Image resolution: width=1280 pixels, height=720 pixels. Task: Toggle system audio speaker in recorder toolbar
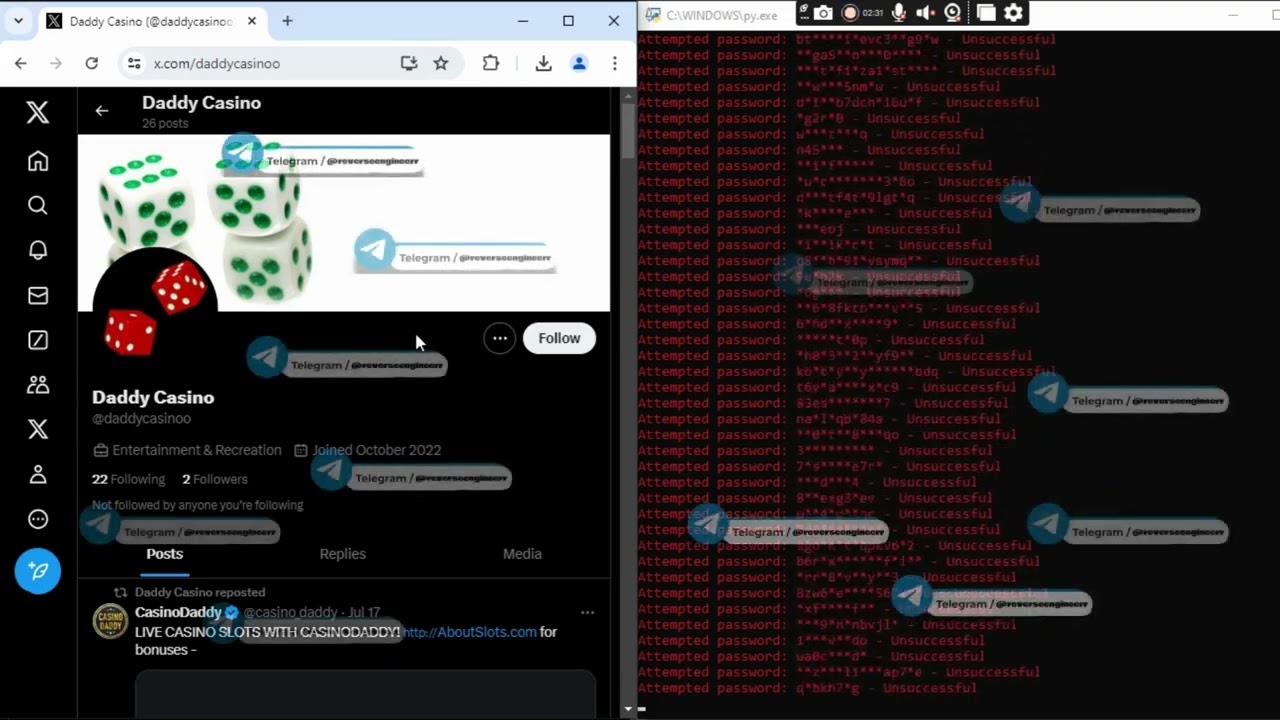coord(925,13)
